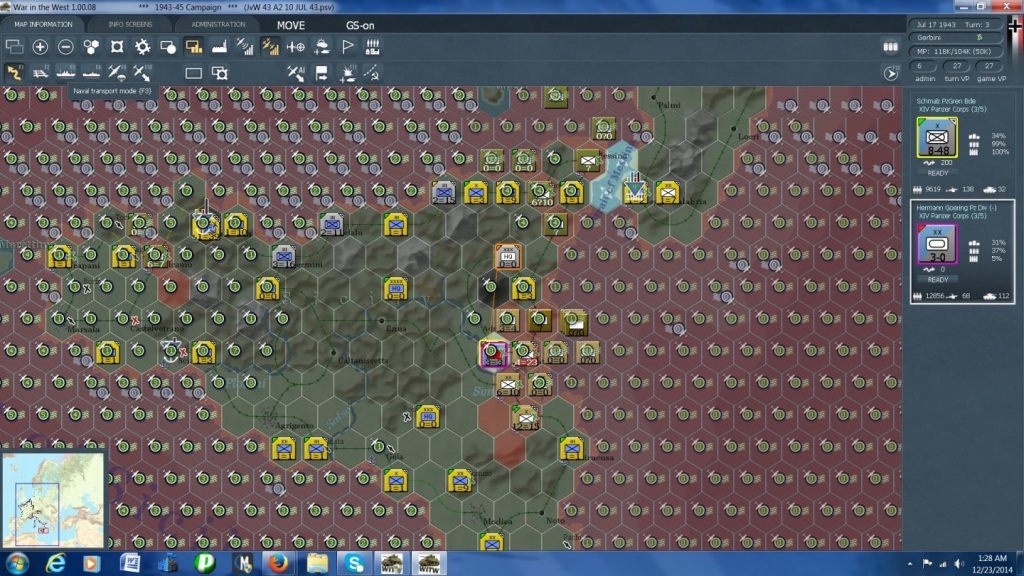Click the three-bars icon near top right
The height and width of the screenshot is (576, 1024).
pyautogui.click(x=890, y=46)
